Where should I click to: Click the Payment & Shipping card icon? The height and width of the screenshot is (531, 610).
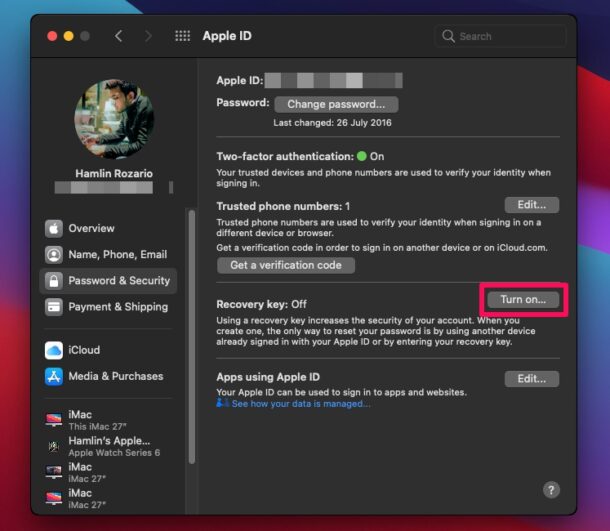coord(54,307)
